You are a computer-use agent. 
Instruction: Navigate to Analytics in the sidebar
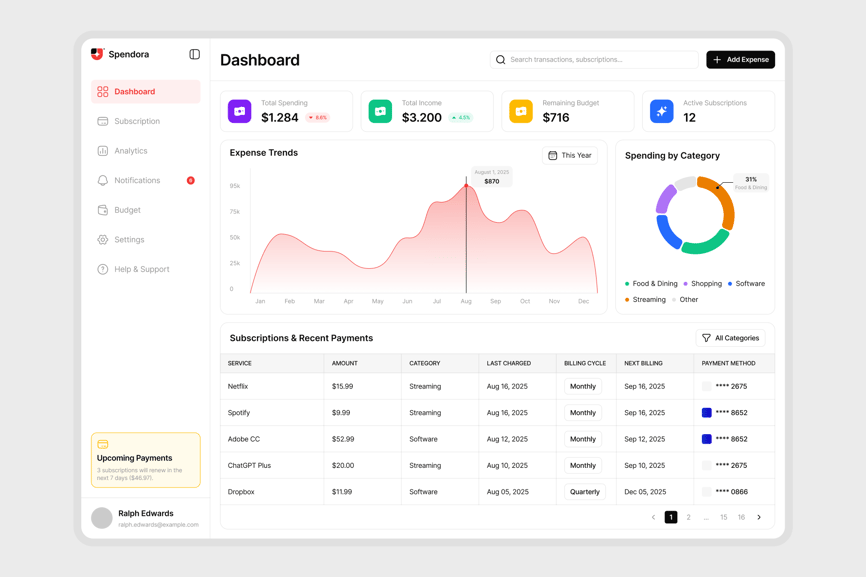pyautogui.click(x=130, y=151)
